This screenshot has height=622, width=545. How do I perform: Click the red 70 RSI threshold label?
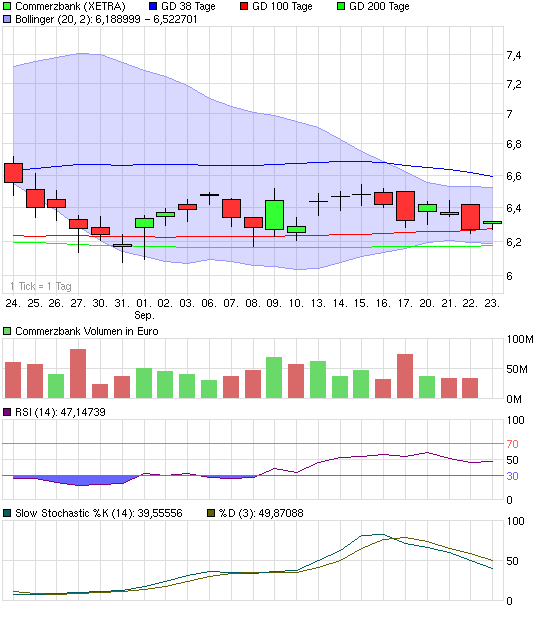[512, 444]
